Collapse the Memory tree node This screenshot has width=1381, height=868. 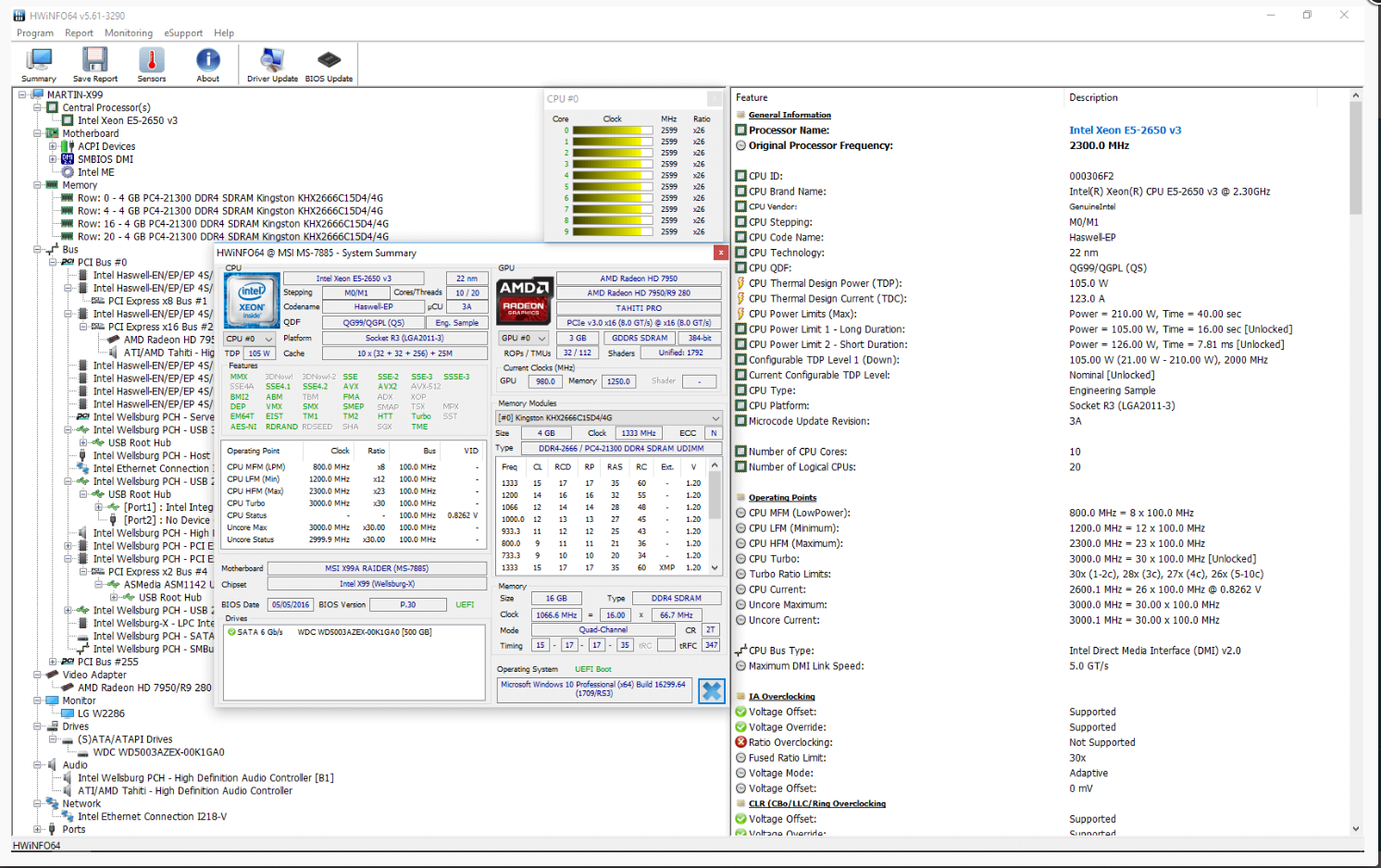[38, 185]
